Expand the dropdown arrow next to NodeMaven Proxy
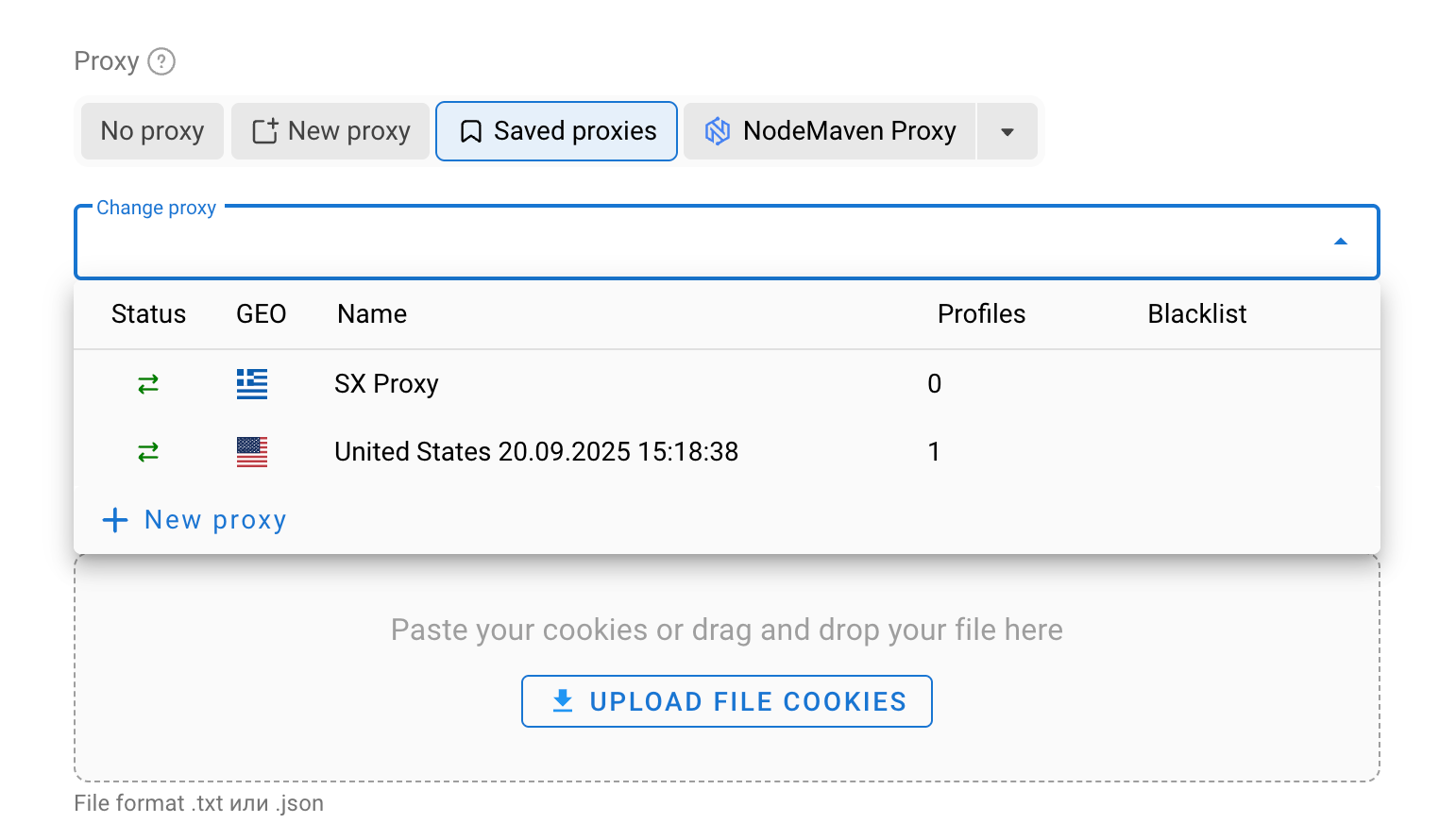The width and height of the screenshot is (1439, 840). 1007,131
